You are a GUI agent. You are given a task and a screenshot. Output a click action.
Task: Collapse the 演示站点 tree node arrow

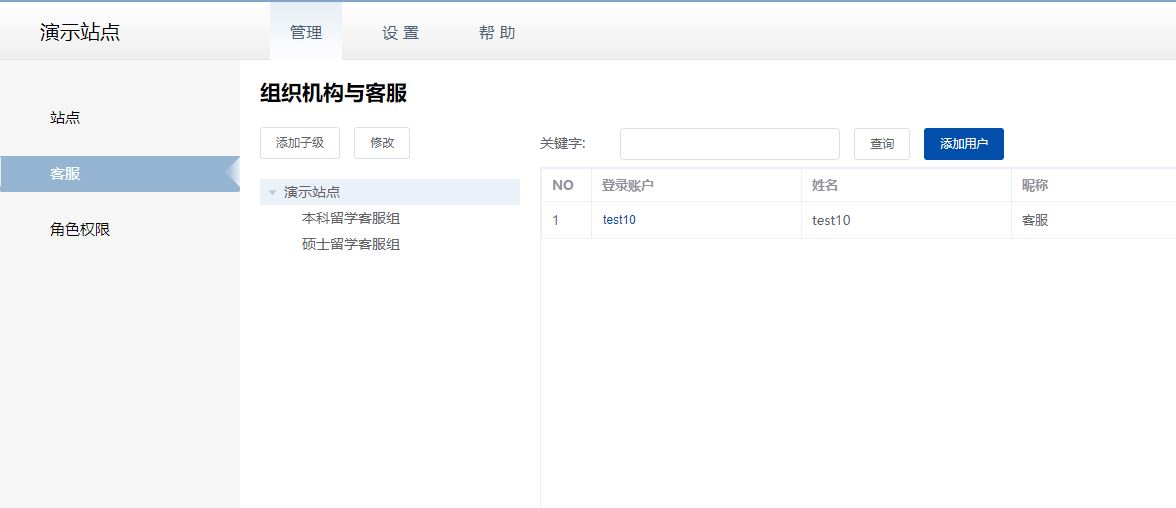tap(272, 193)
